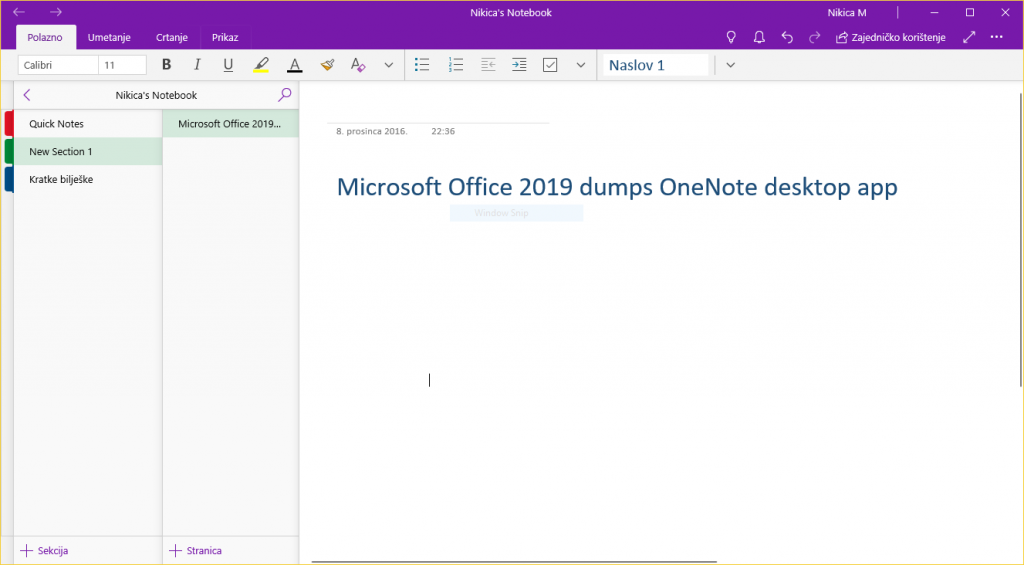
Task: Expand more paragraph options
Action: coord(581,65)
